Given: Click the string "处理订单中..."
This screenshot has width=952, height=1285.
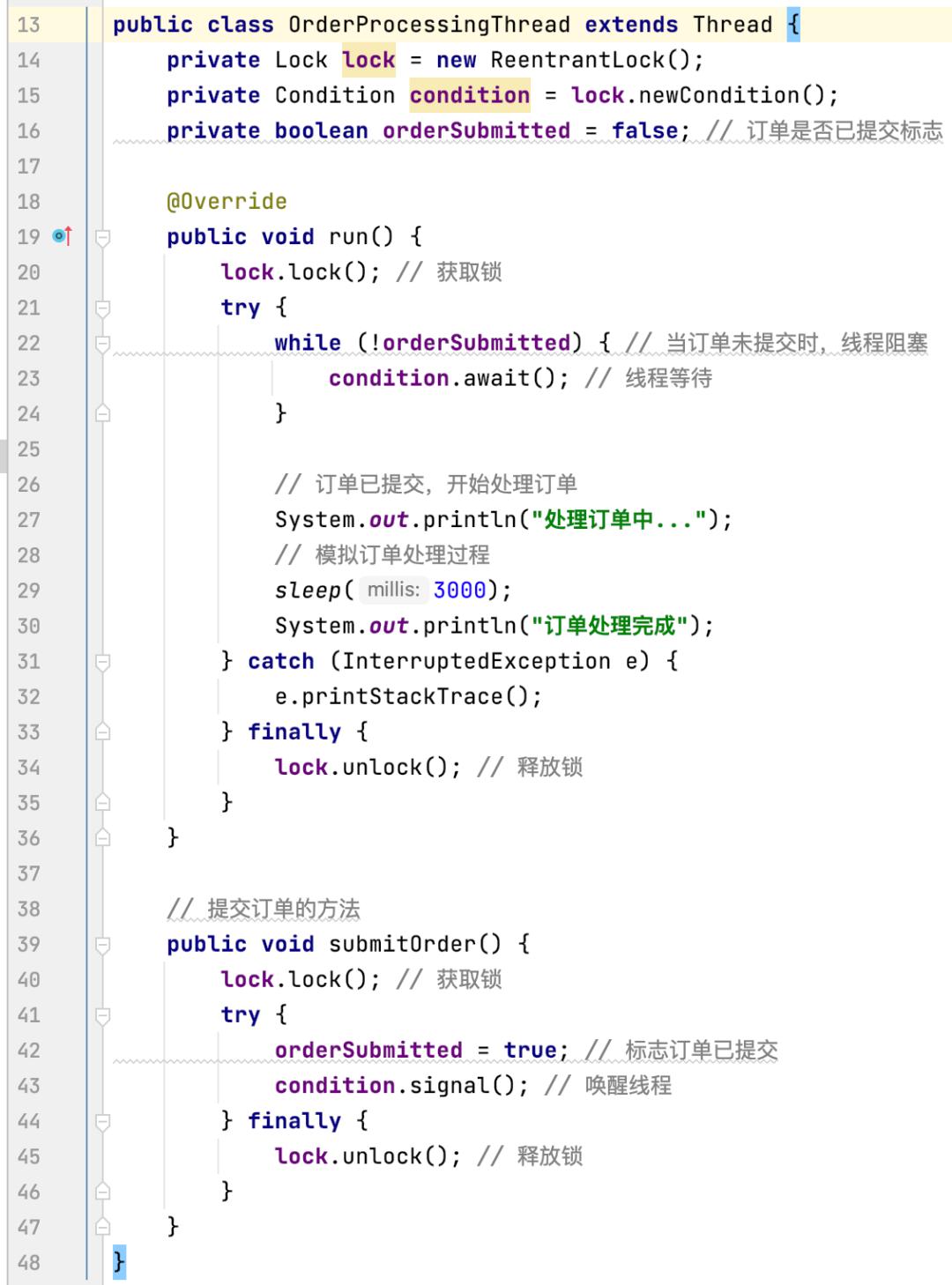Looking at the screenshot, I should pyautogui.click(x=619, y=519).
